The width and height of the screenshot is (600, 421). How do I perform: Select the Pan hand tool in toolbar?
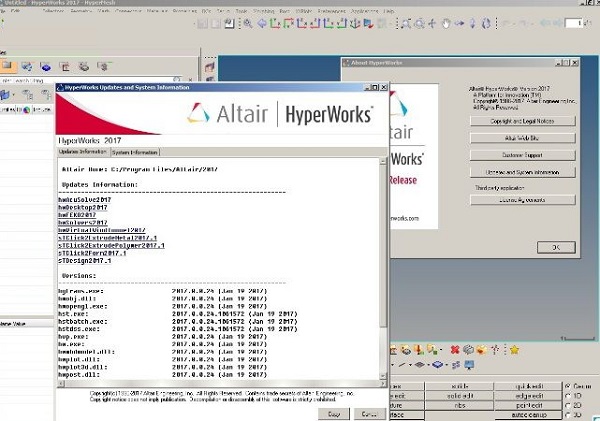point(446,24)
